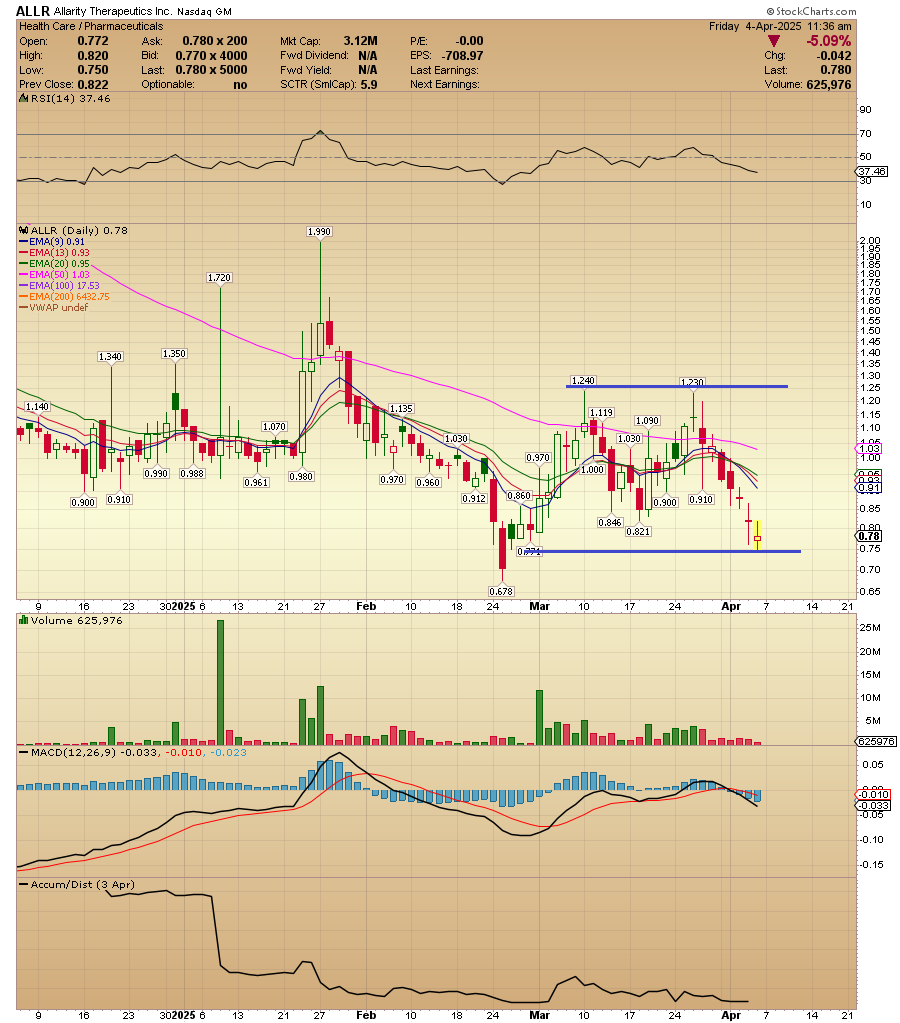Viewport: 900px width, 1023px height.
Task: Select the Allarity Therapeutics Inc. company name
Action: point(113,12)
